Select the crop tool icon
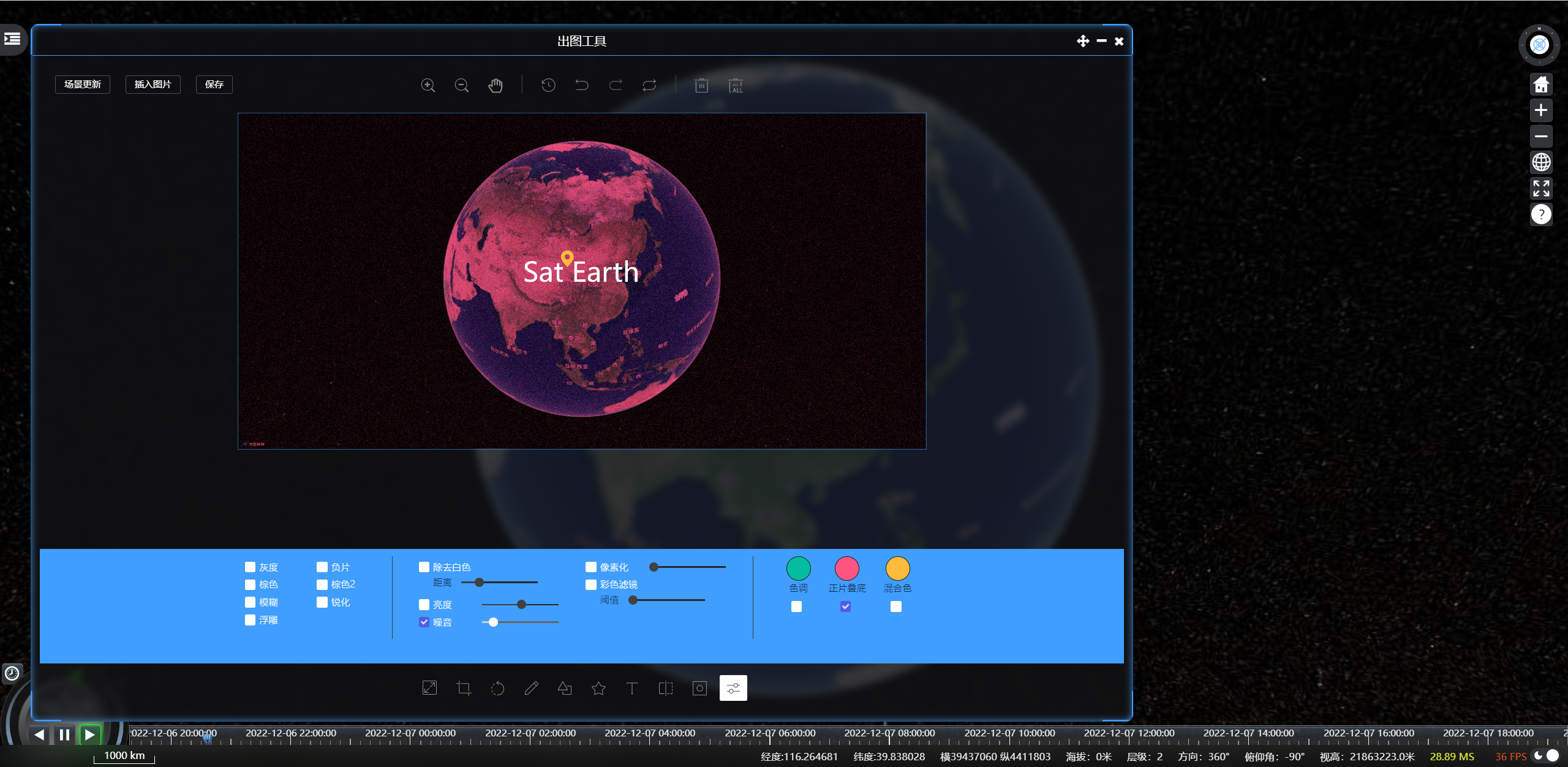 pos(464,688)
